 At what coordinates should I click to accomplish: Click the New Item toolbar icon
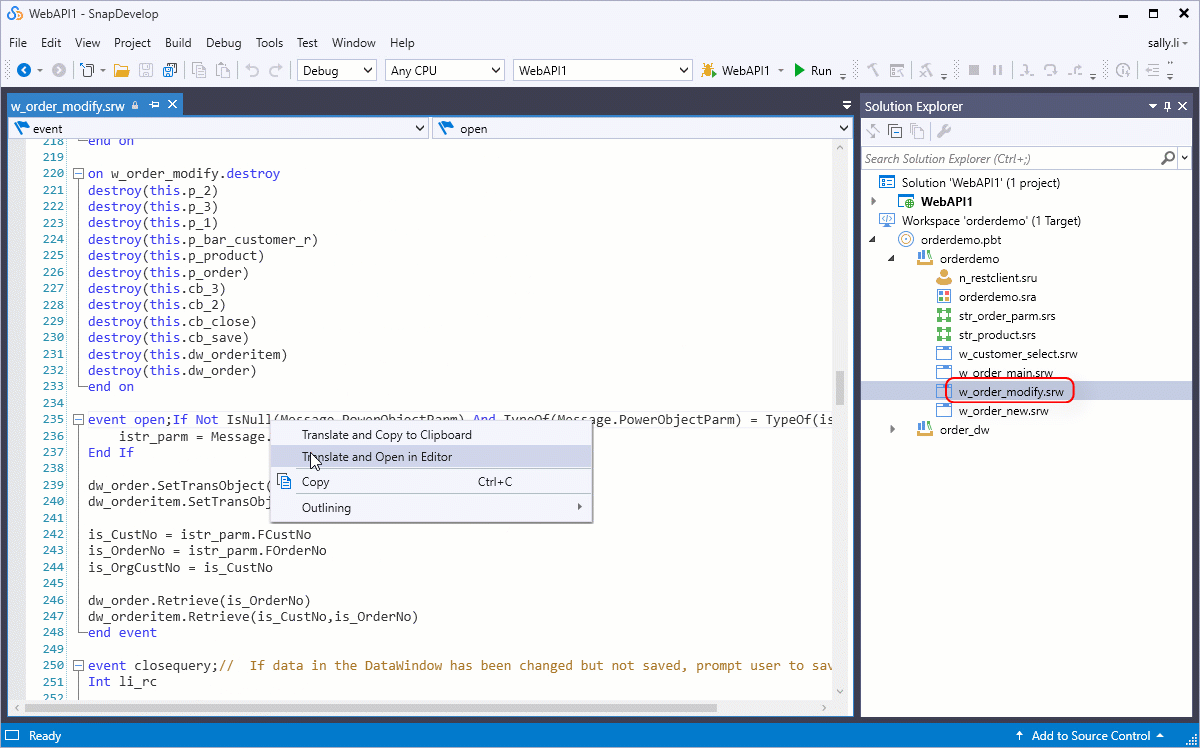88,70
